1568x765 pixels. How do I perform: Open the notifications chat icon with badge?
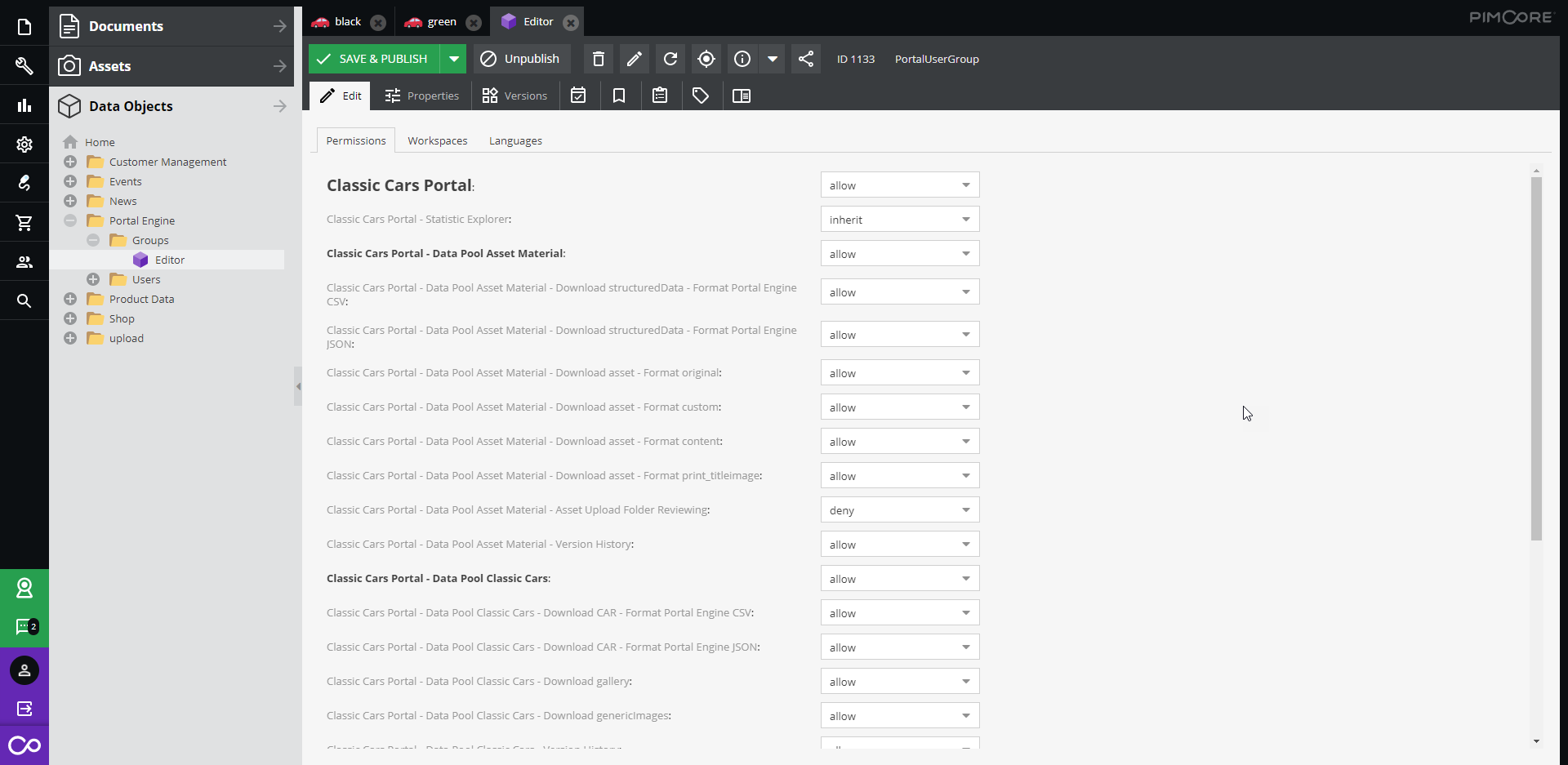pos(24,627)
